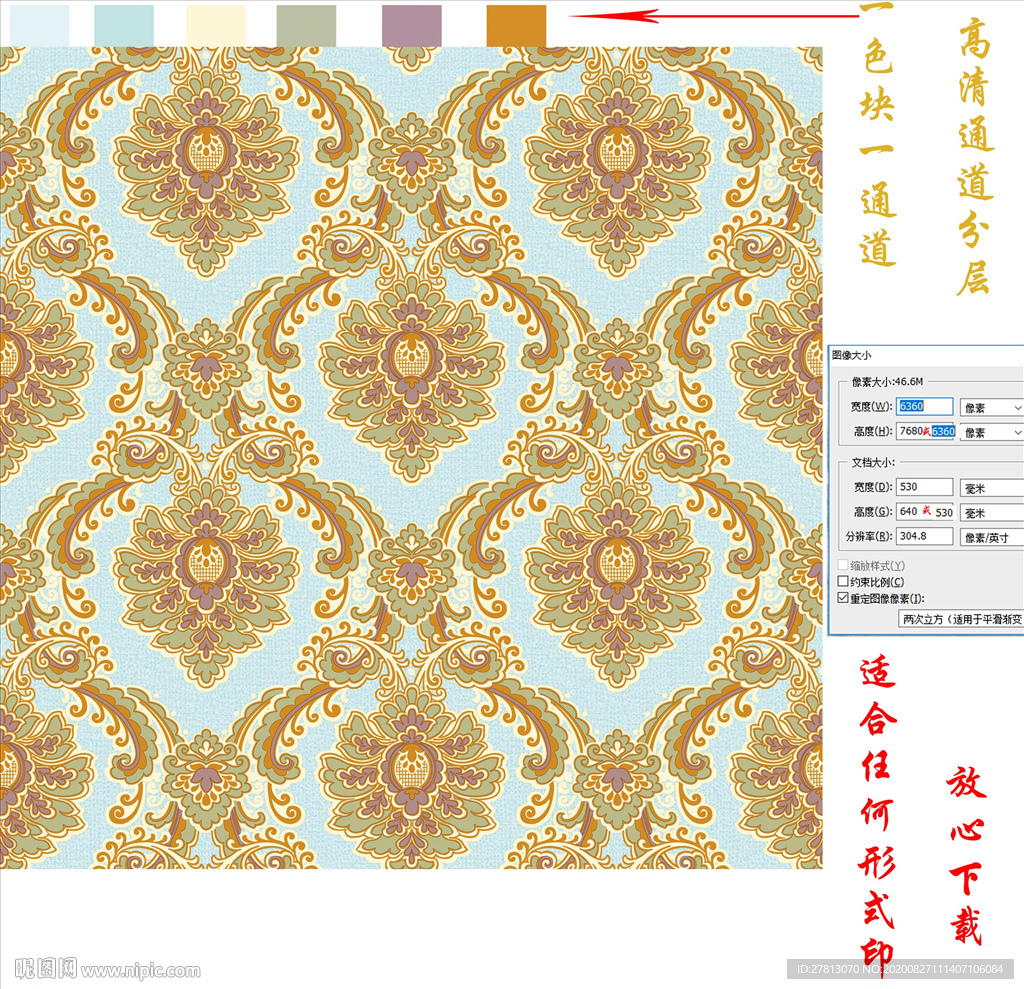Screen dimensions: 1024x989
Task: Click the pixel height field showing 7680
Action: click(x=925, y=431)
